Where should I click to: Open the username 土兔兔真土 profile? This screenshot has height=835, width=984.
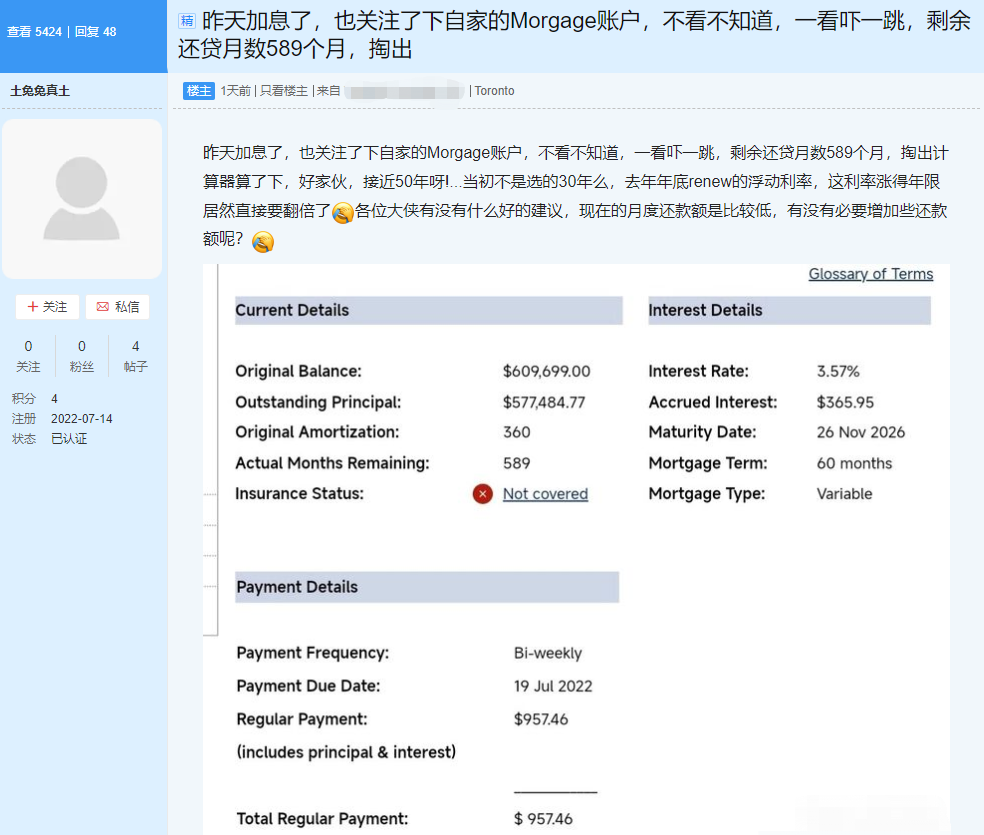coord(40,91)
